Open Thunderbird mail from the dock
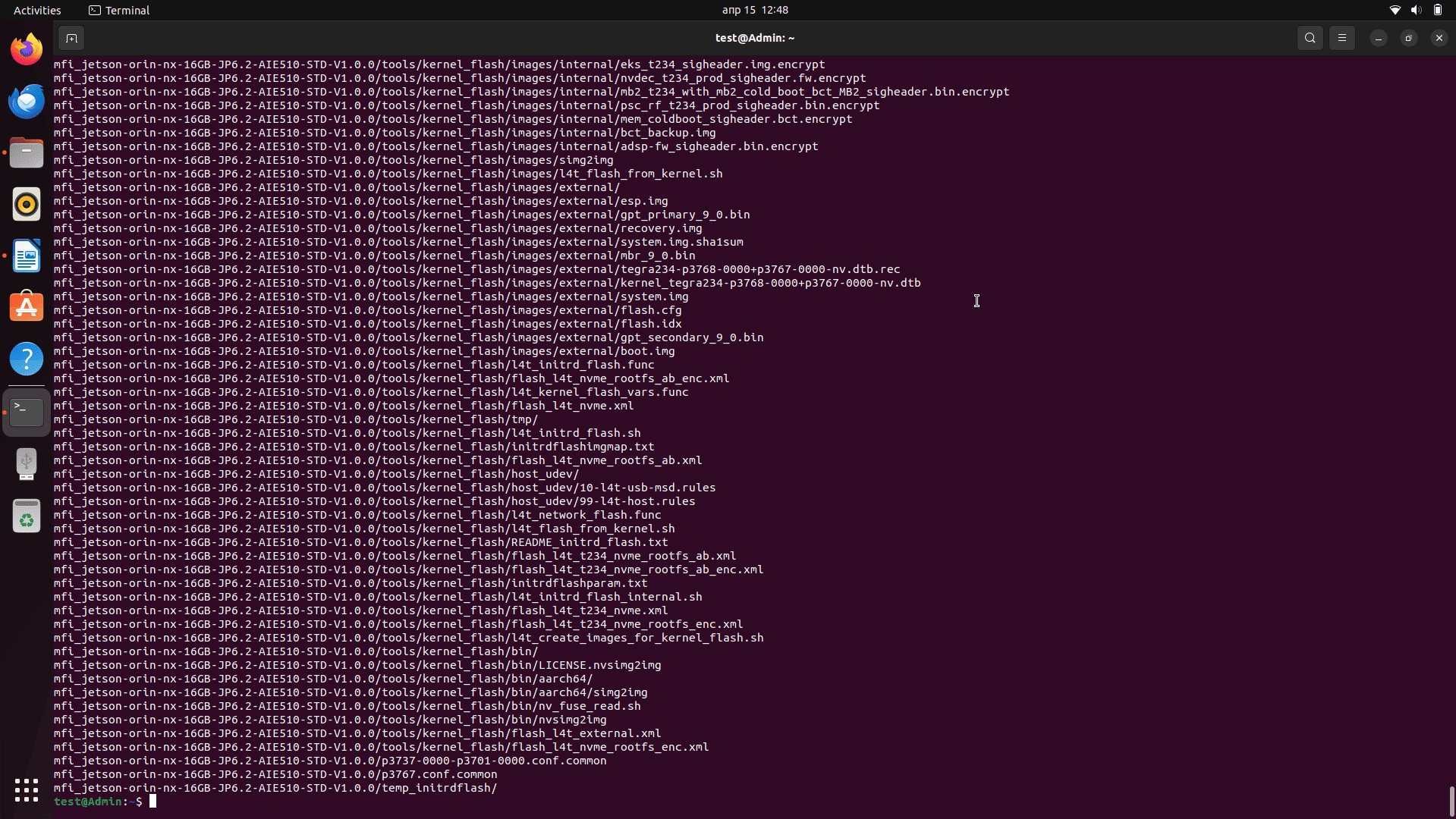The width and height of the screenshot is (1456, 819). click(27, 102)
